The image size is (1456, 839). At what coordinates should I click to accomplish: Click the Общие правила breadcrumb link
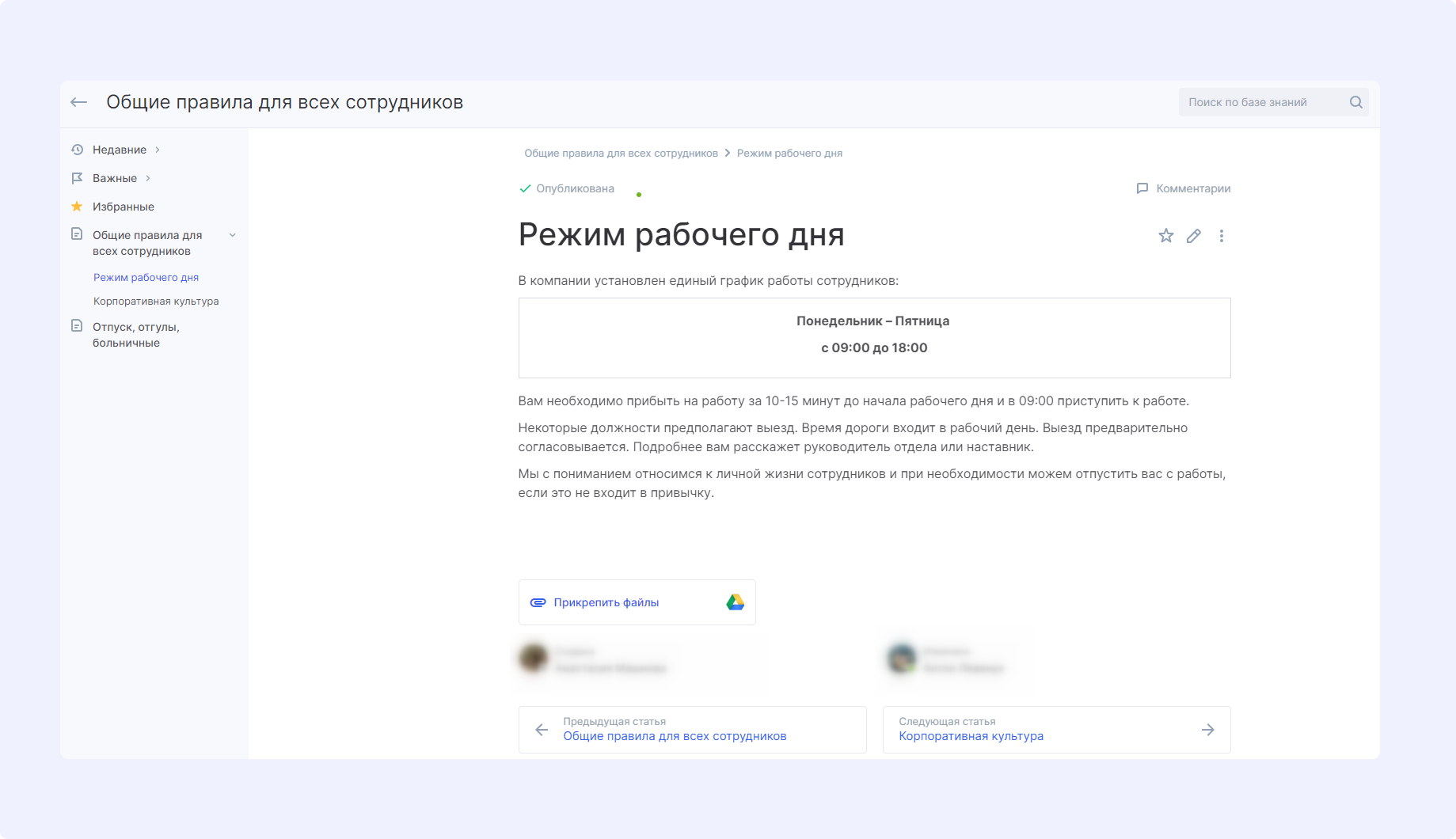[621, 153]
